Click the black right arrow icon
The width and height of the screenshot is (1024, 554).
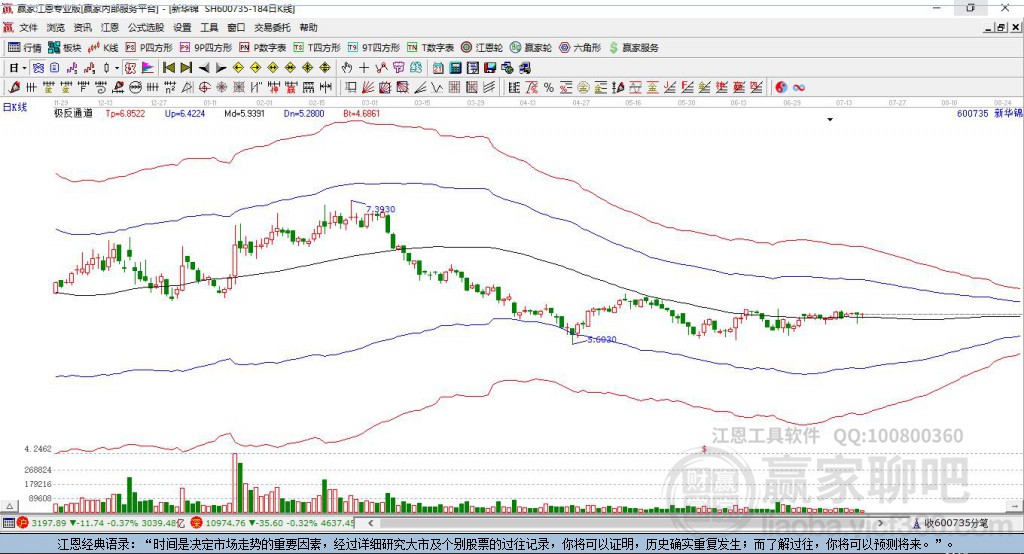pyautogui.click(x=221, y=68)
